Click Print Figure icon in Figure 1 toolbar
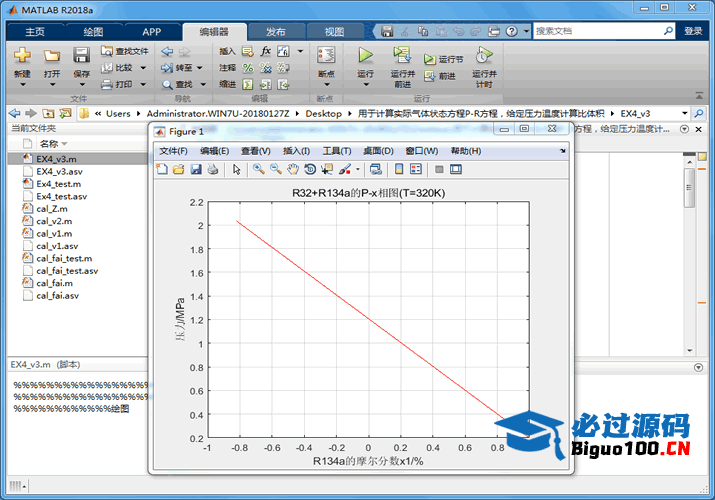 [212, 169]
